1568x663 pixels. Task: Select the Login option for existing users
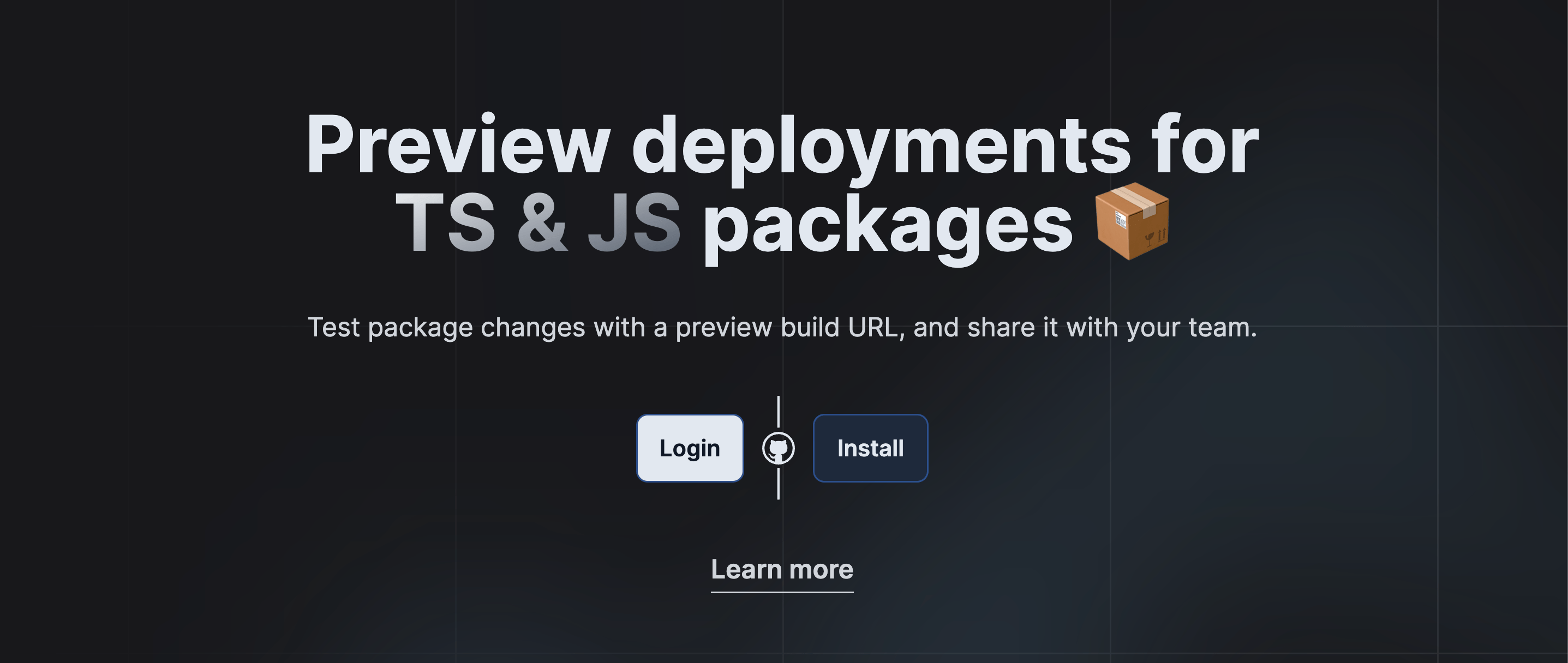click(x=690, y=448)
